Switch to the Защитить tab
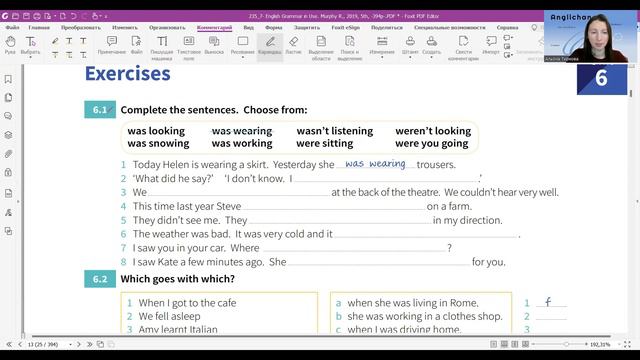The width and height of the screenshot is (640, 360). 307,27
